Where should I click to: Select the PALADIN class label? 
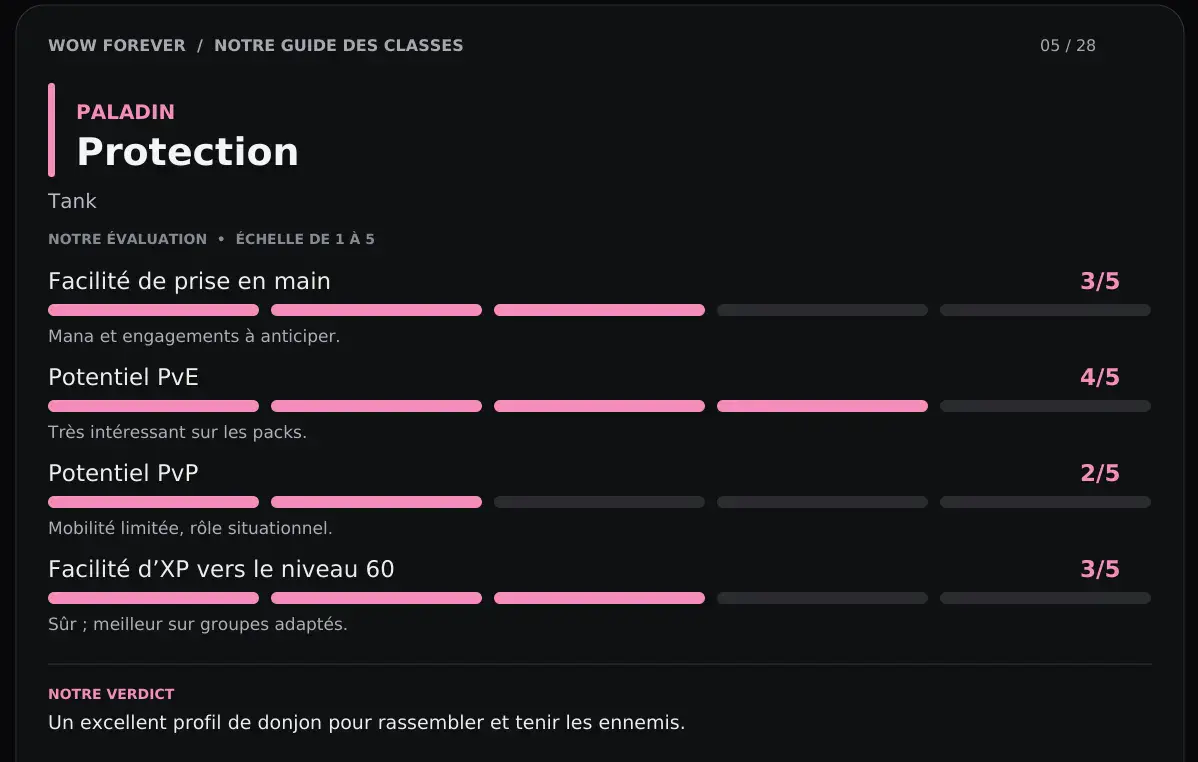point(125,112)
